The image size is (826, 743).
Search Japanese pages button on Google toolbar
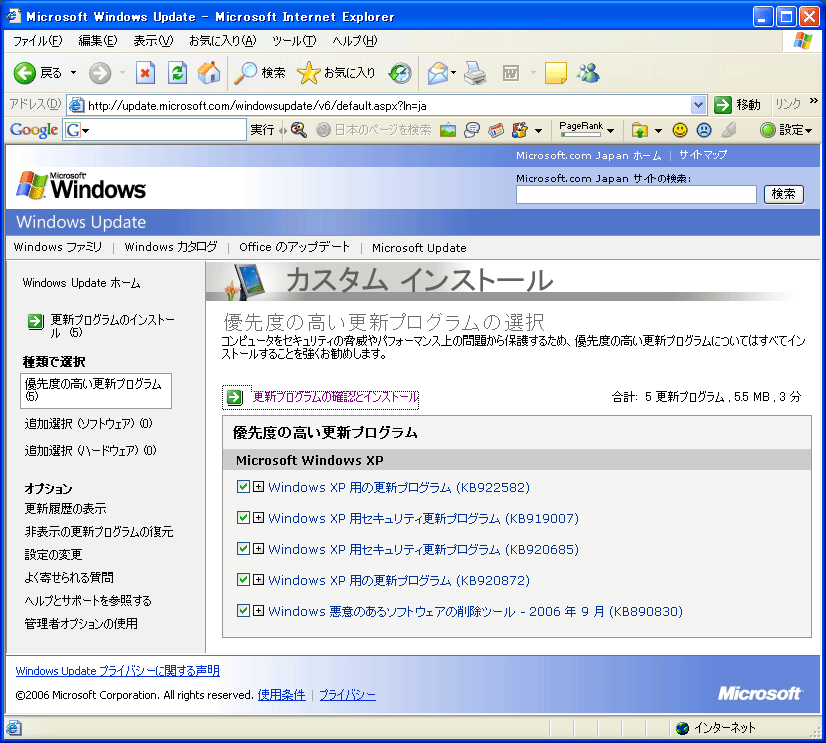pos(373,130)
